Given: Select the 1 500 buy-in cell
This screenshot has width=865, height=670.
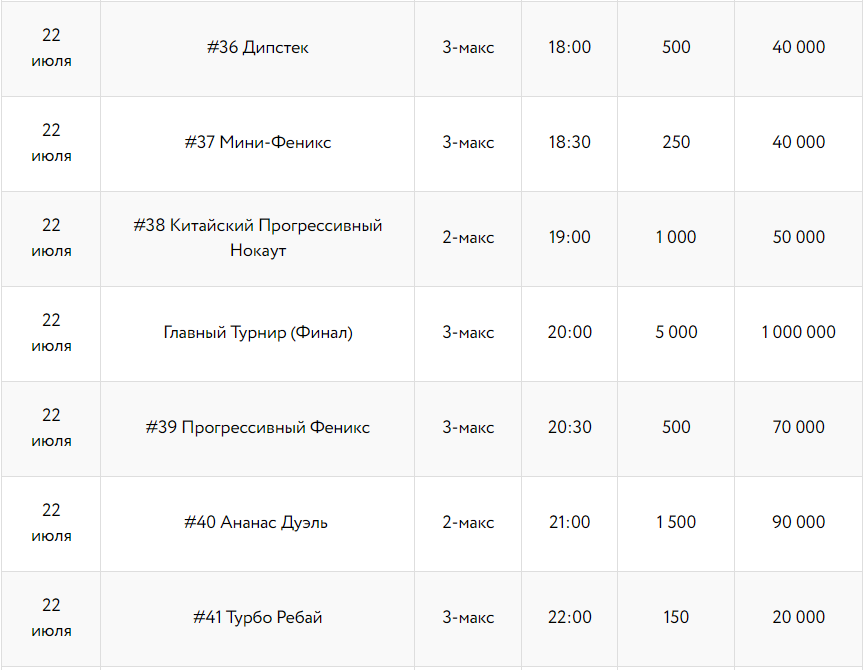Looking at the screenshot, I should (x=676, y=522).
